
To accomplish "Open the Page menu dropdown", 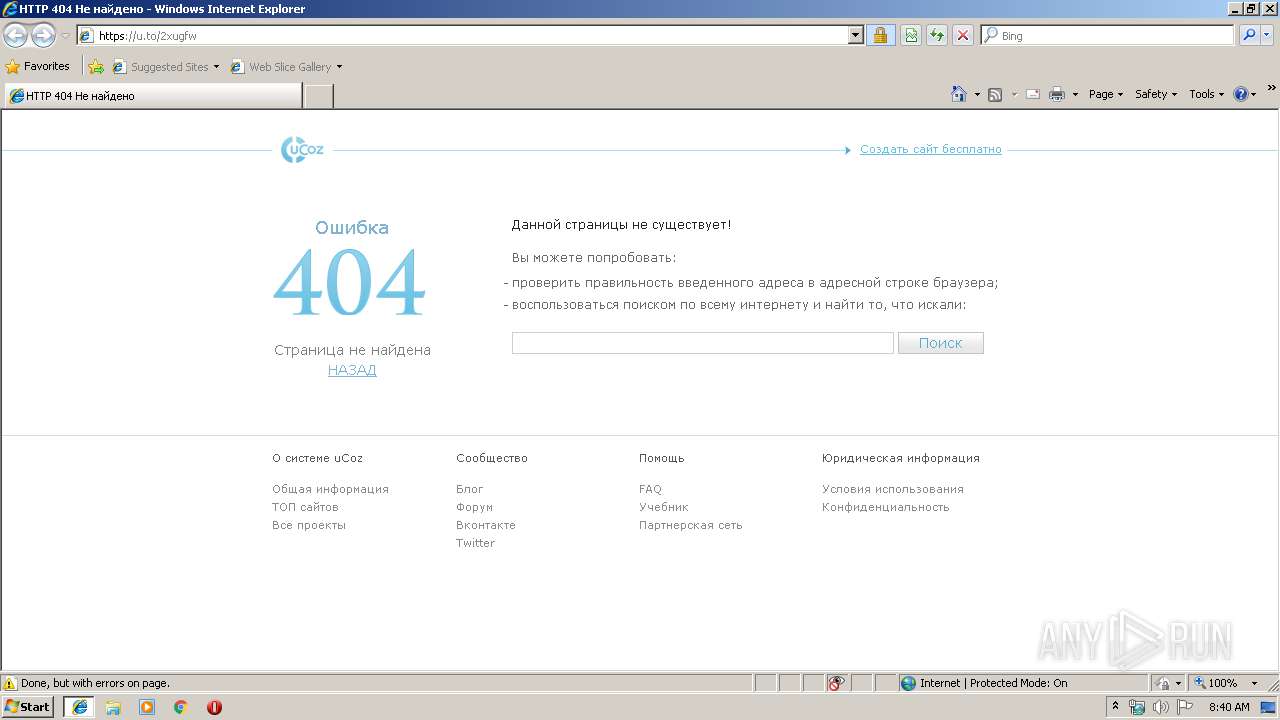I will click(1106, 94).
